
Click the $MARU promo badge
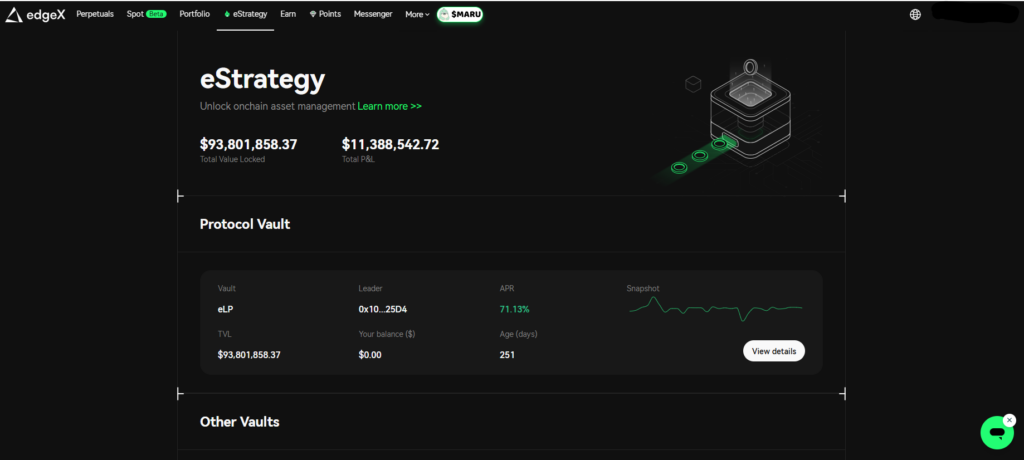click(460, 15)
